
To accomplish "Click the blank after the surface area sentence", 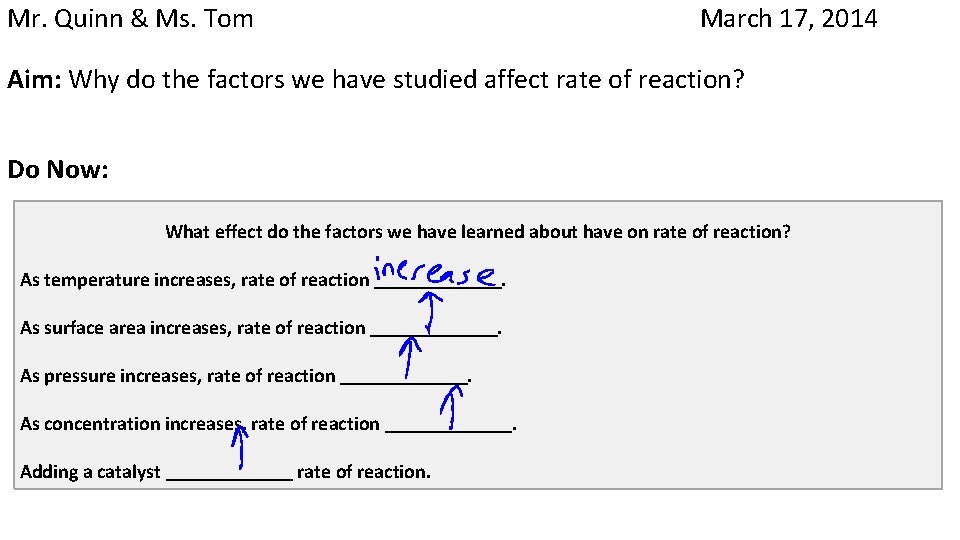I will pyautogui.click(x=433, y=334).
